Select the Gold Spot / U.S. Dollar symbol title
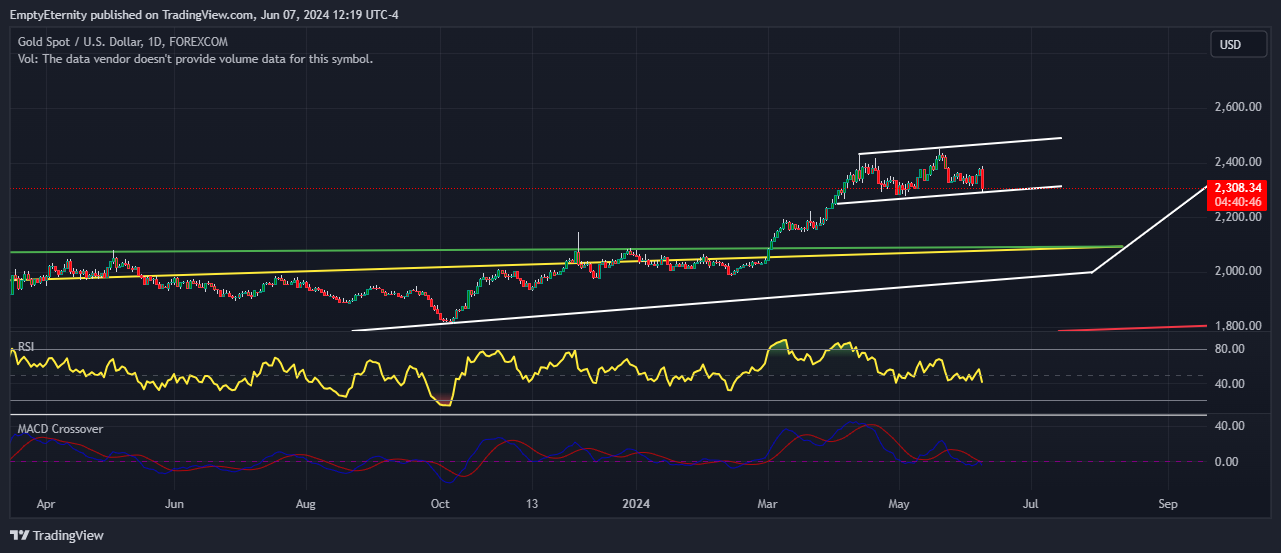 [x=123, y=42]
